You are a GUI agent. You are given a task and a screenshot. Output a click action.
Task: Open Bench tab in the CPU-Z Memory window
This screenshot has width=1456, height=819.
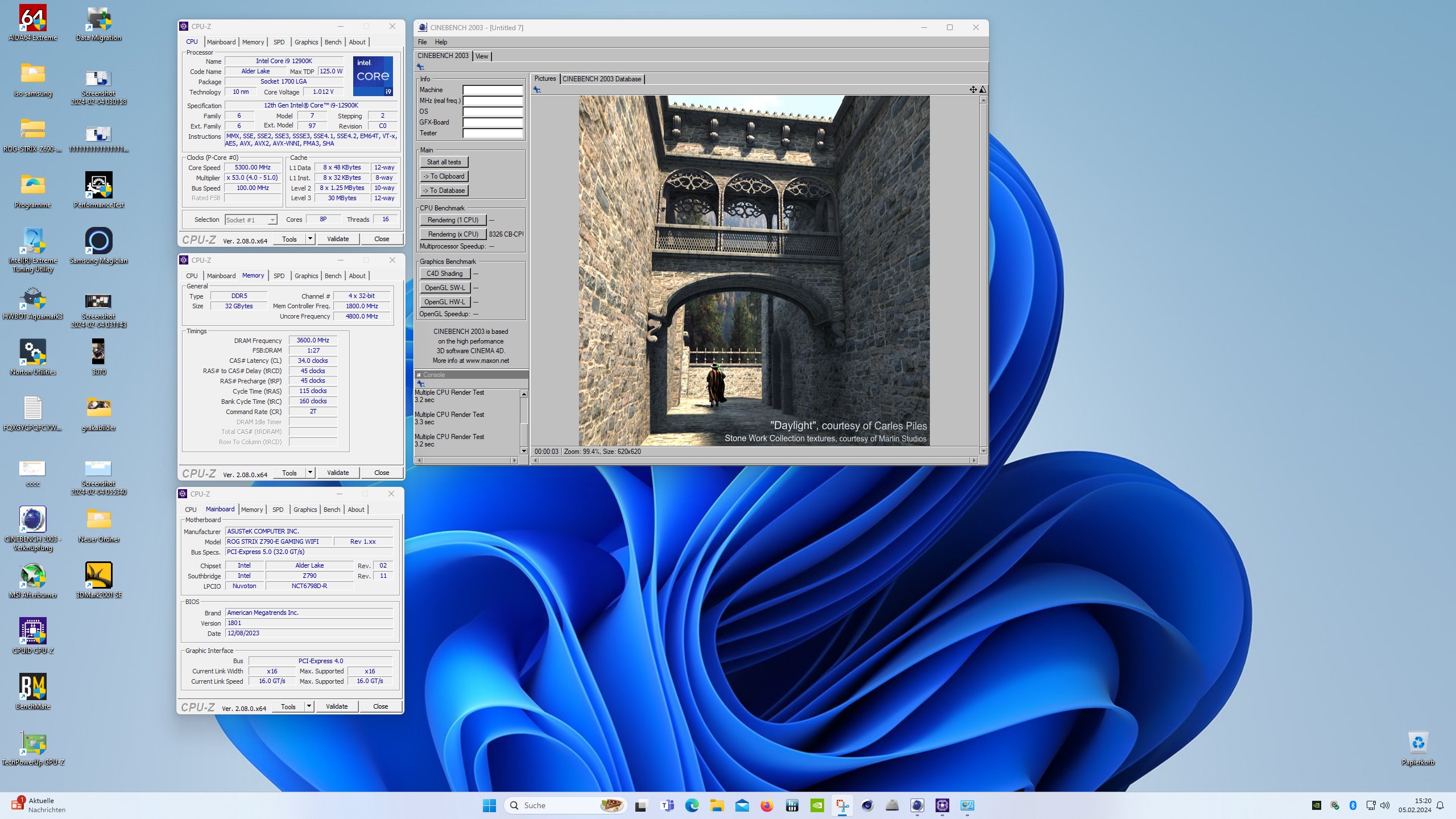coord(333,276)
